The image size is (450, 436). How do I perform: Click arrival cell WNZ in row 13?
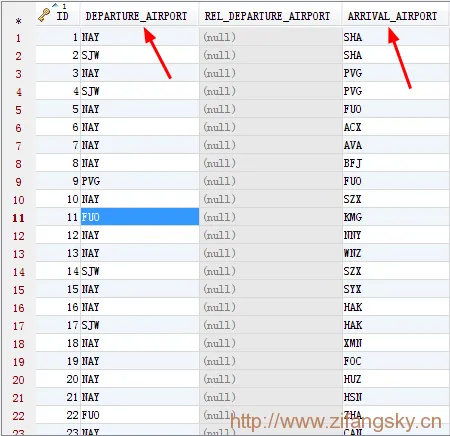[x=396, y=253]
